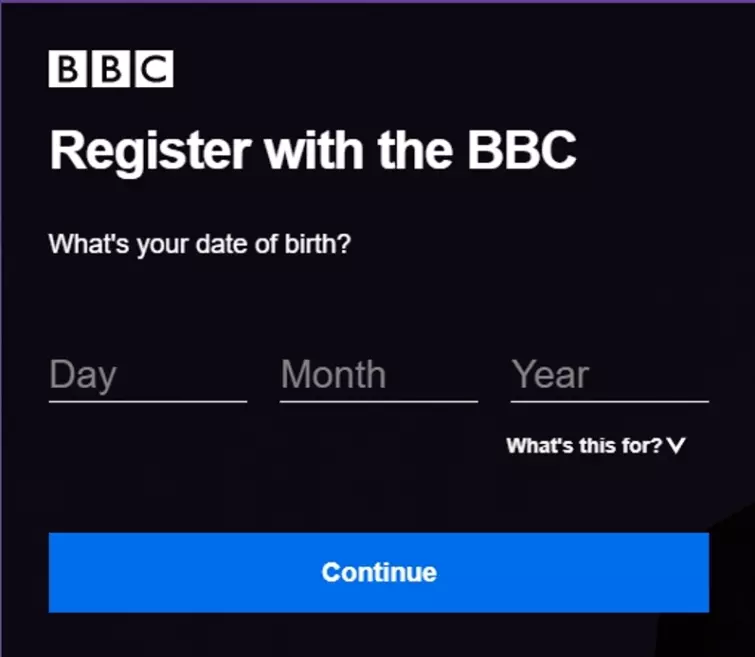755x657 pixels.
Task: Focus the Day input field
Action: [x=148, y=376]
